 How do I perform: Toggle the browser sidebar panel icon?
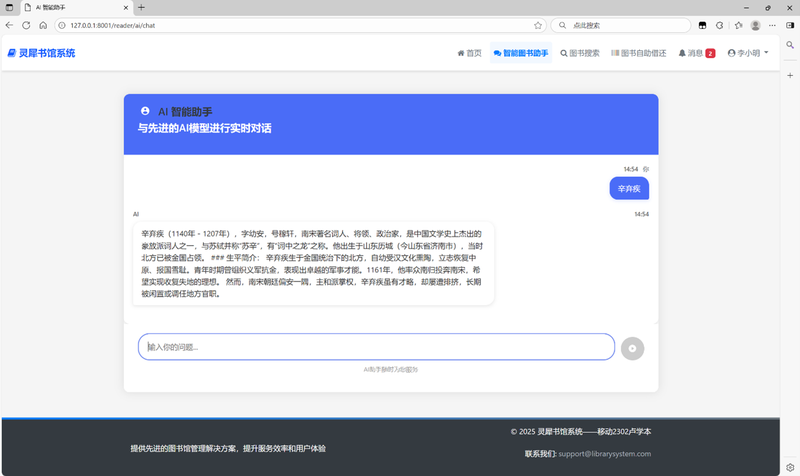pos(790,25)
